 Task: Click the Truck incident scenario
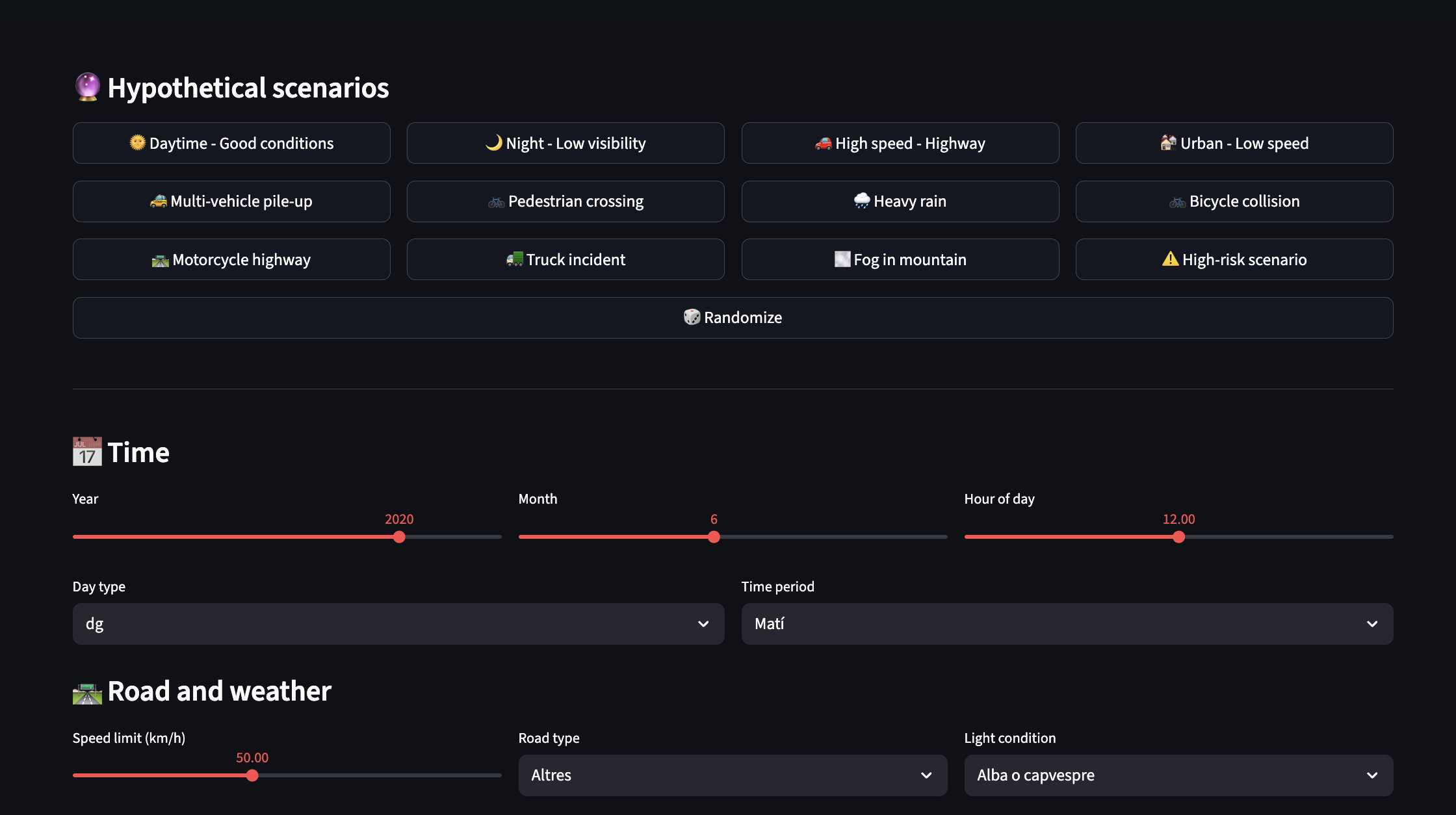[x=565, y=259]
